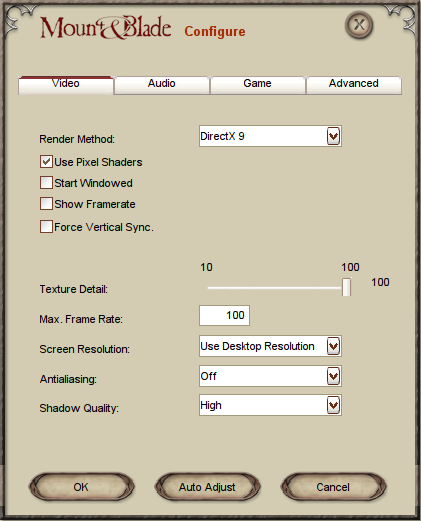Uncheck Use Pixel Shaders
The height and width of the screenshot is (521, 421).
[x=46, y=162]
